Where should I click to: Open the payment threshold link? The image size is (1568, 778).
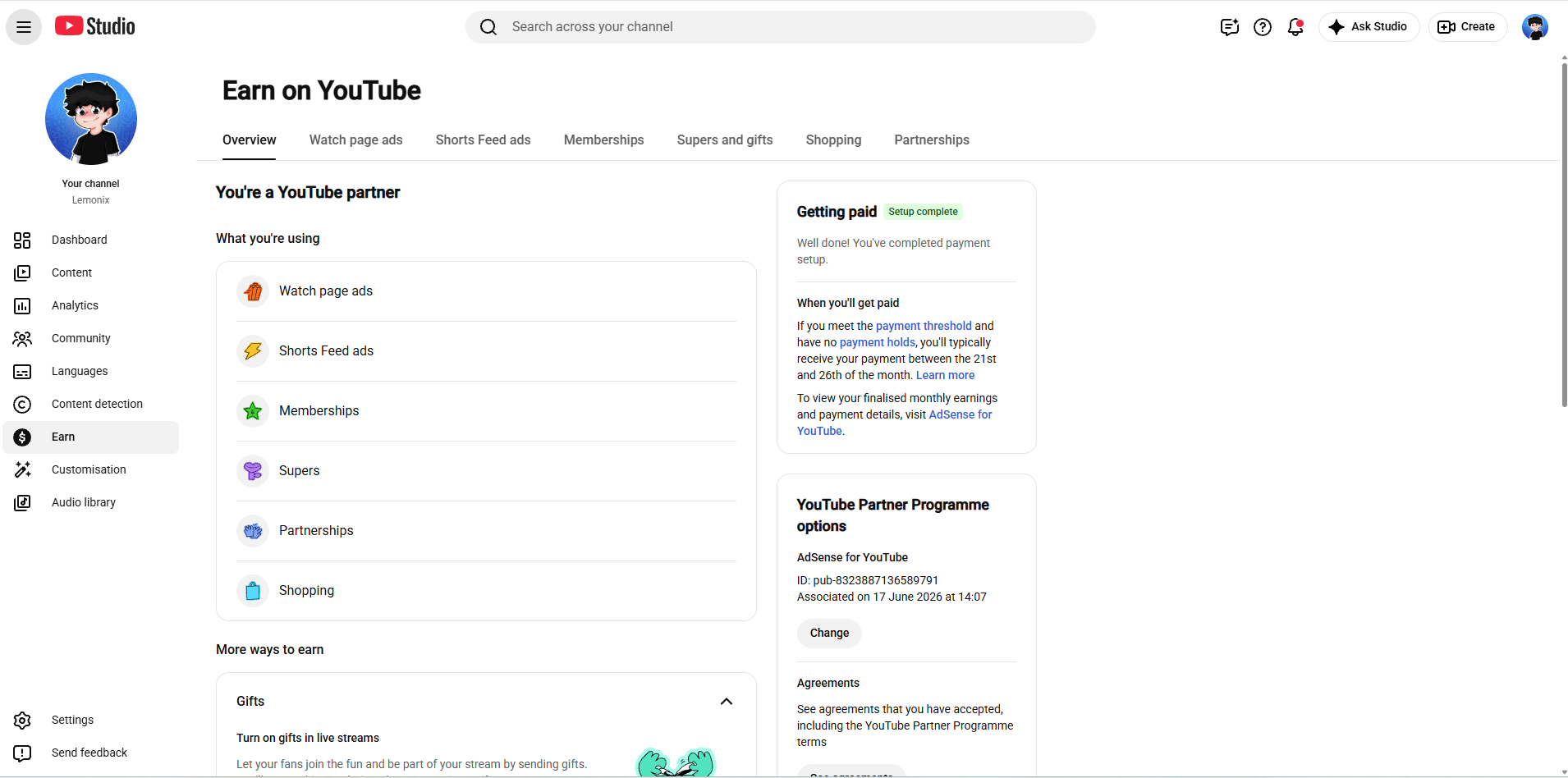point(924,326)
